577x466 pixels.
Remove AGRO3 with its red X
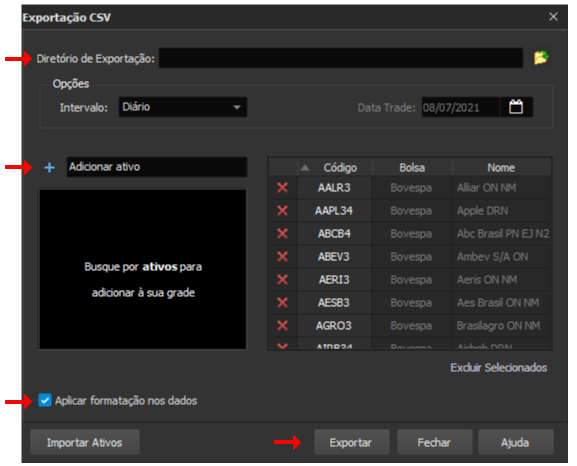click(x=282, y=325)
